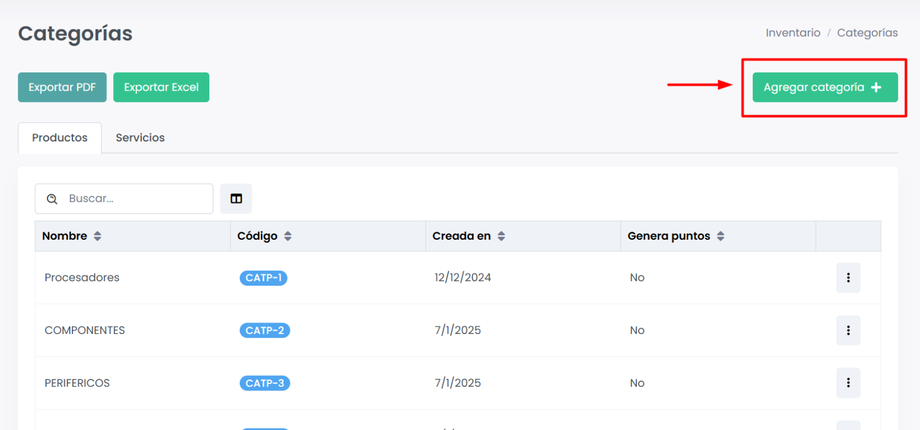Screen dimensions: 920x430
Task: Click the CATP-3 code badge
Action: [264, 383]
